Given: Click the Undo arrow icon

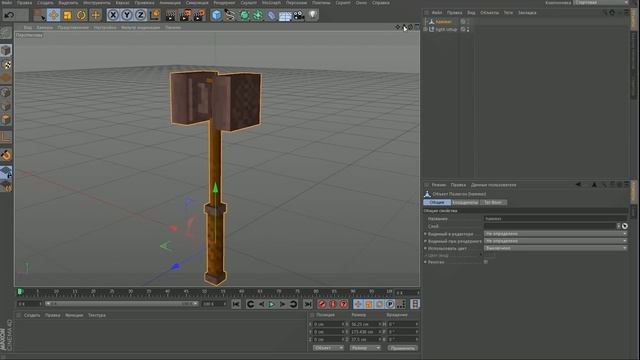Looking at the screenshot, I should point(9,15).
